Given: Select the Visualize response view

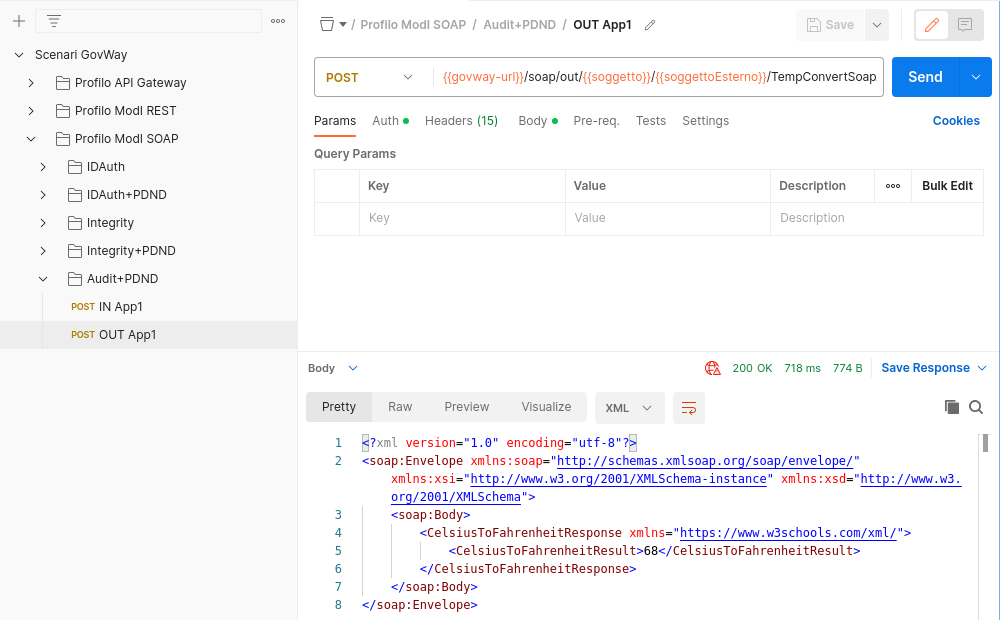Looking at the screenshot, I should click(546, 407).
